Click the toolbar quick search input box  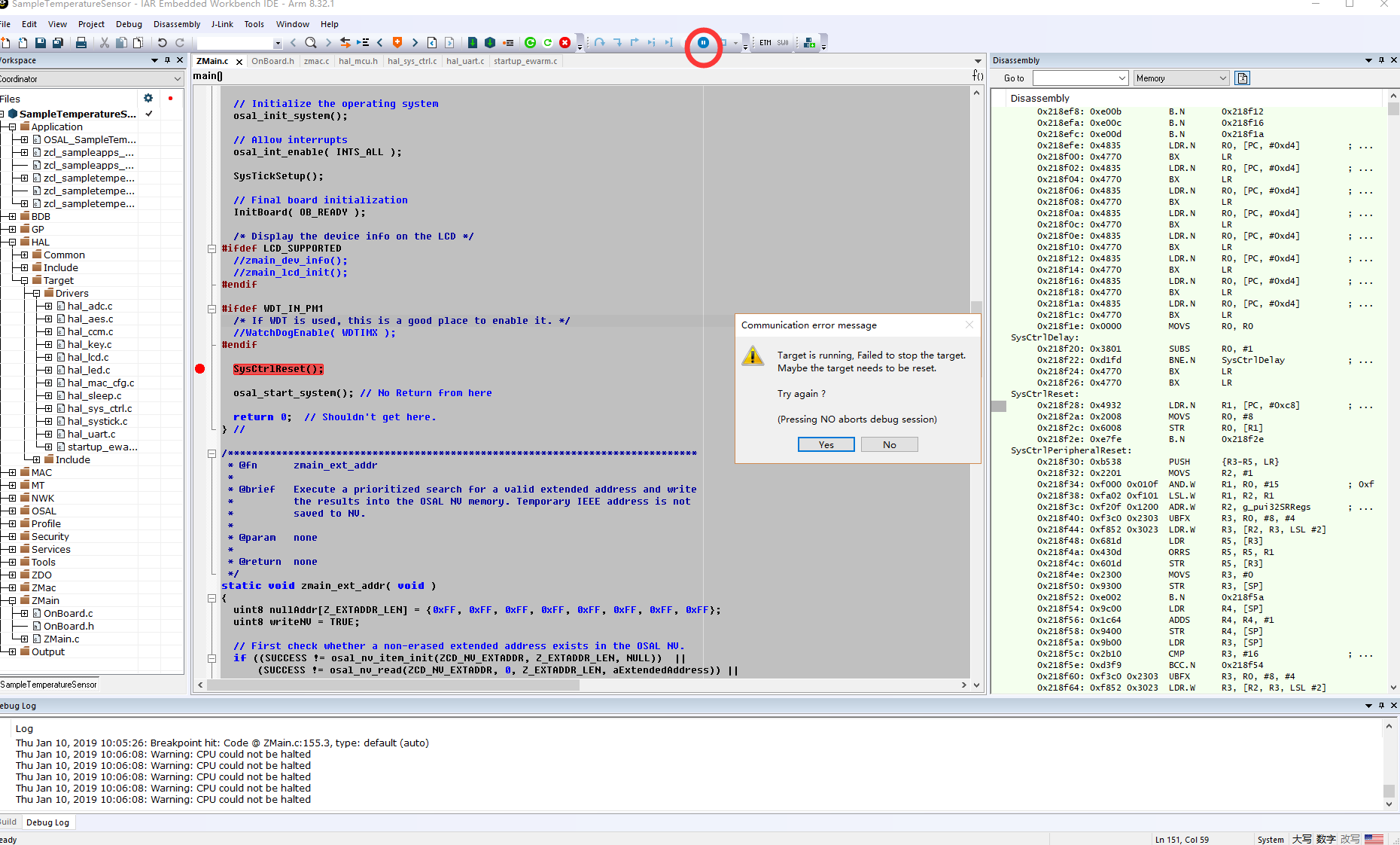click(234, 43)
